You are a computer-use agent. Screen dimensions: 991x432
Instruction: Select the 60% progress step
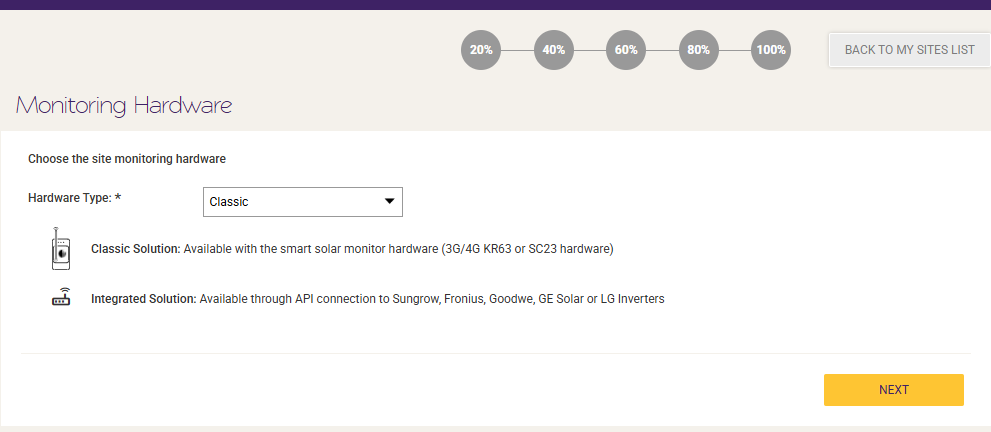(x=626, y=49)
